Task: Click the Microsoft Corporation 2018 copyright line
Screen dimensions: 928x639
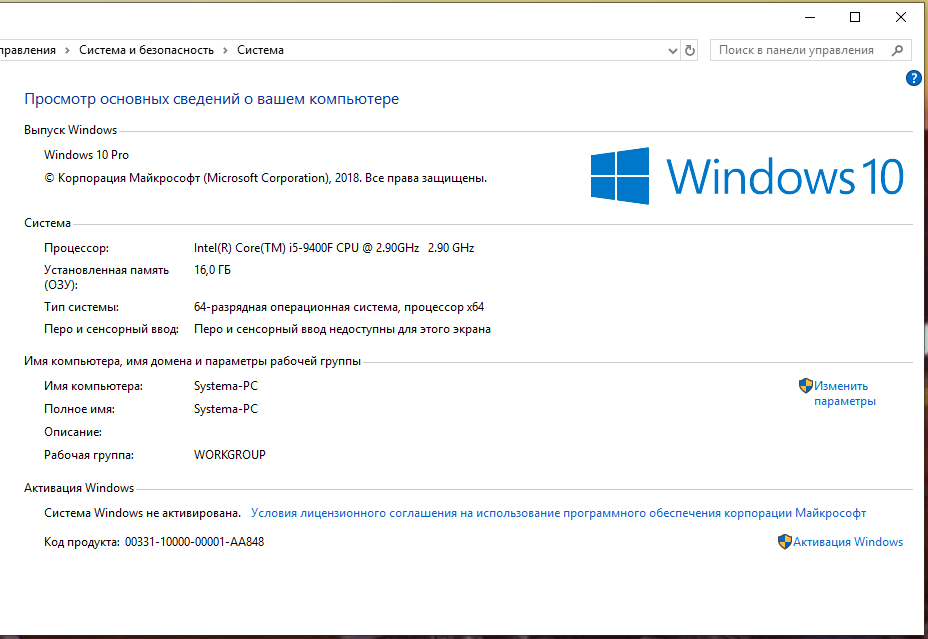Action: click(x=266, y=178)
